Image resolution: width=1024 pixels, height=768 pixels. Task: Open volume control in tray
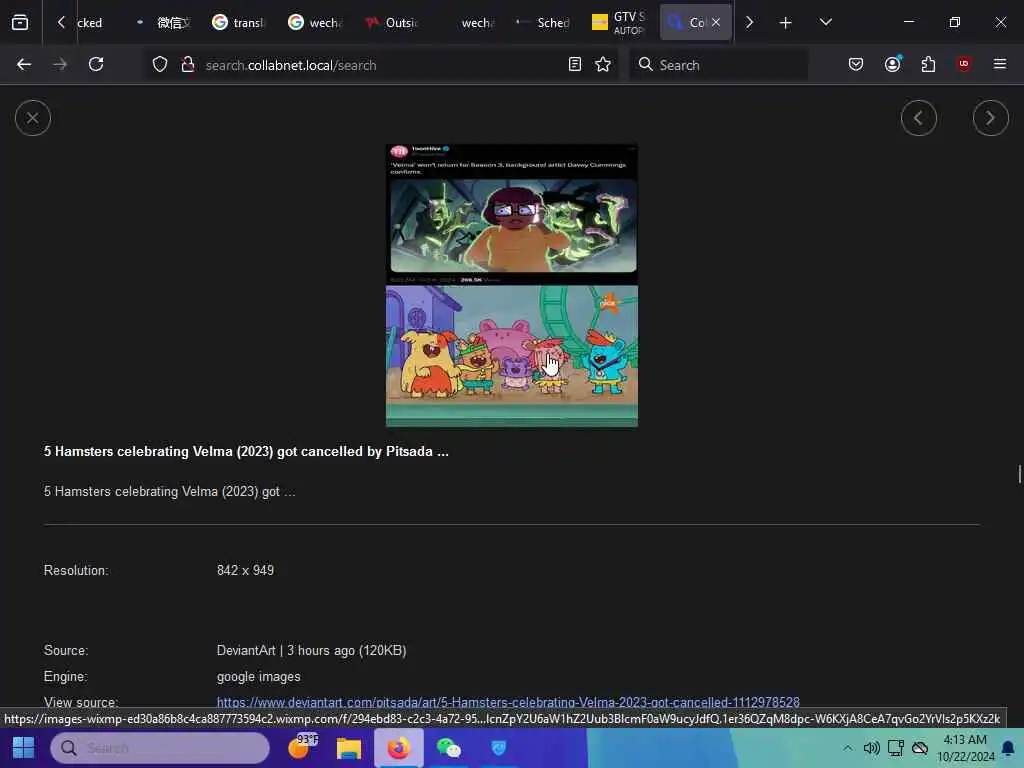tap(871, 748)
